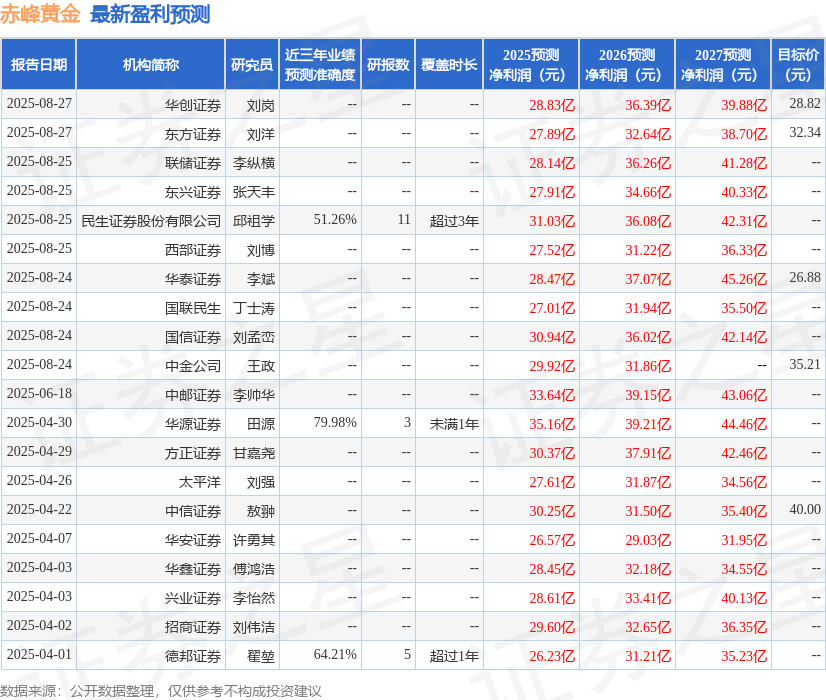Click institution name 中邮证券
Viewport: 826px width, 700px height.
tap(193, 395)
